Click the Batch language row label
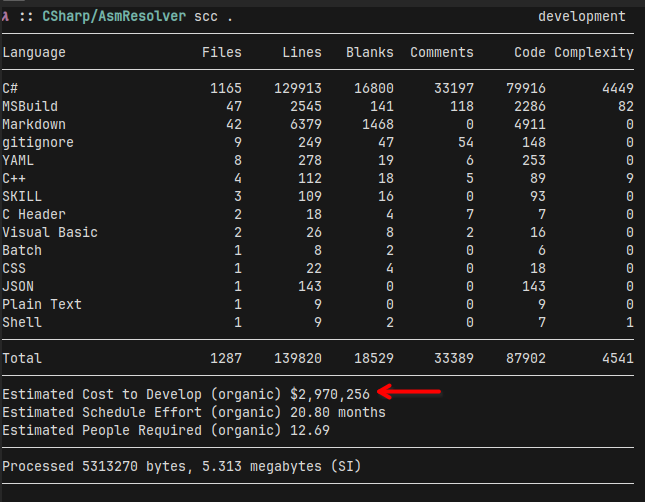 coord(22,251)
